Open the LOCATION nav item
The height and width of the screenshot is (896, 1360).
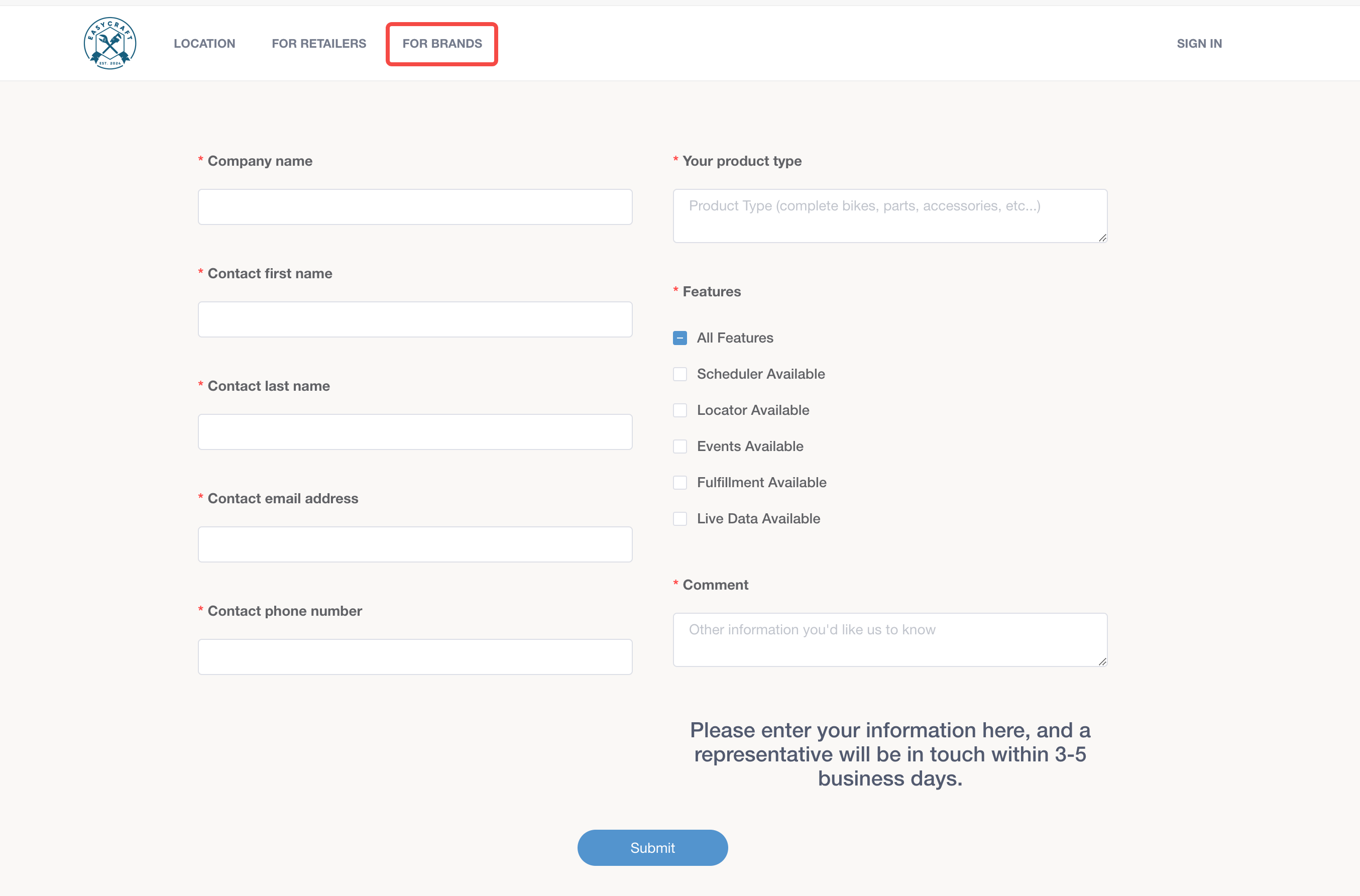point(204,43)
